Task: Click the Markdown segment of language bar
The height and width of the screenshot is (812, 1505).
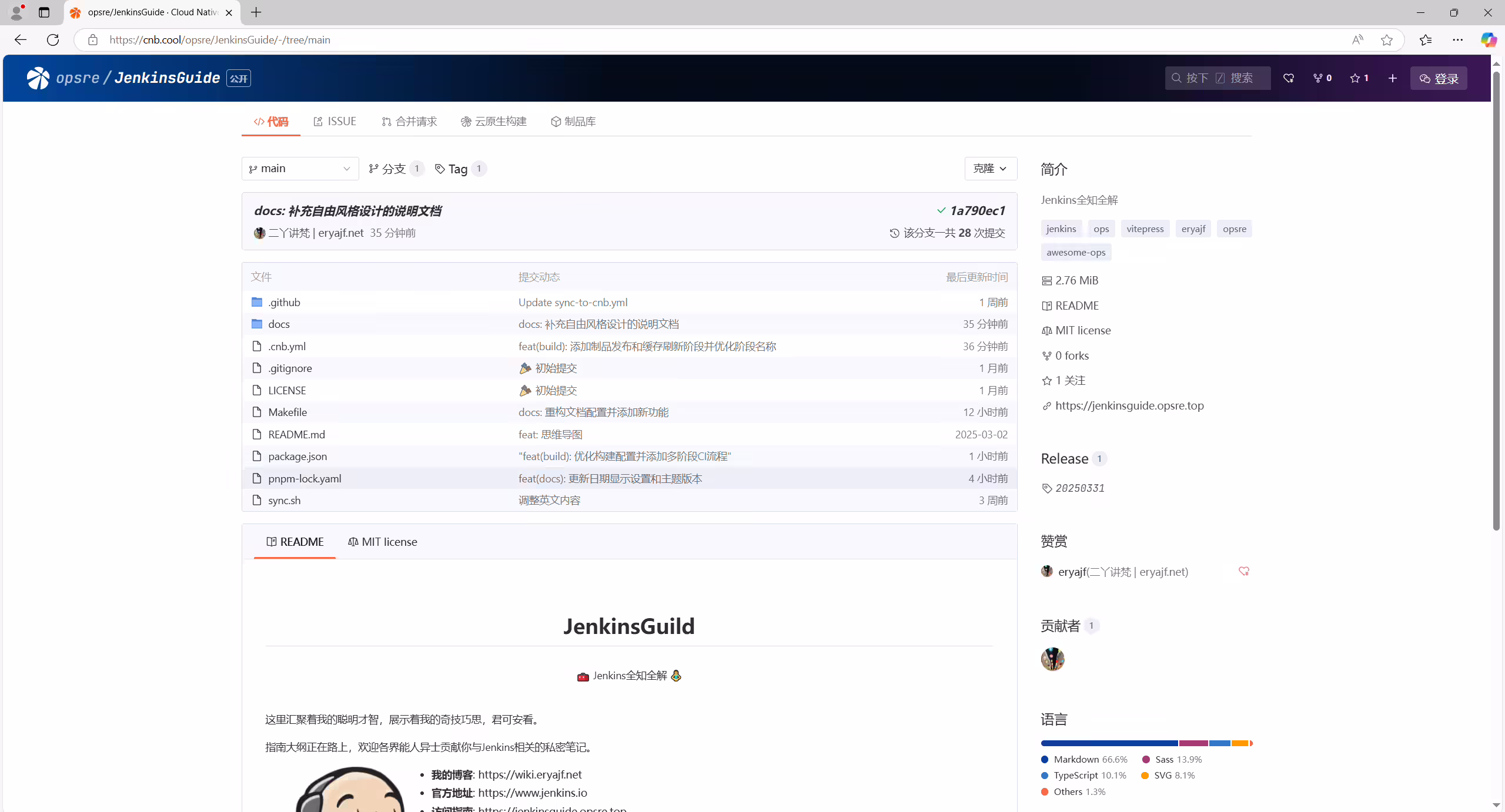Action: click(1109, 743)
